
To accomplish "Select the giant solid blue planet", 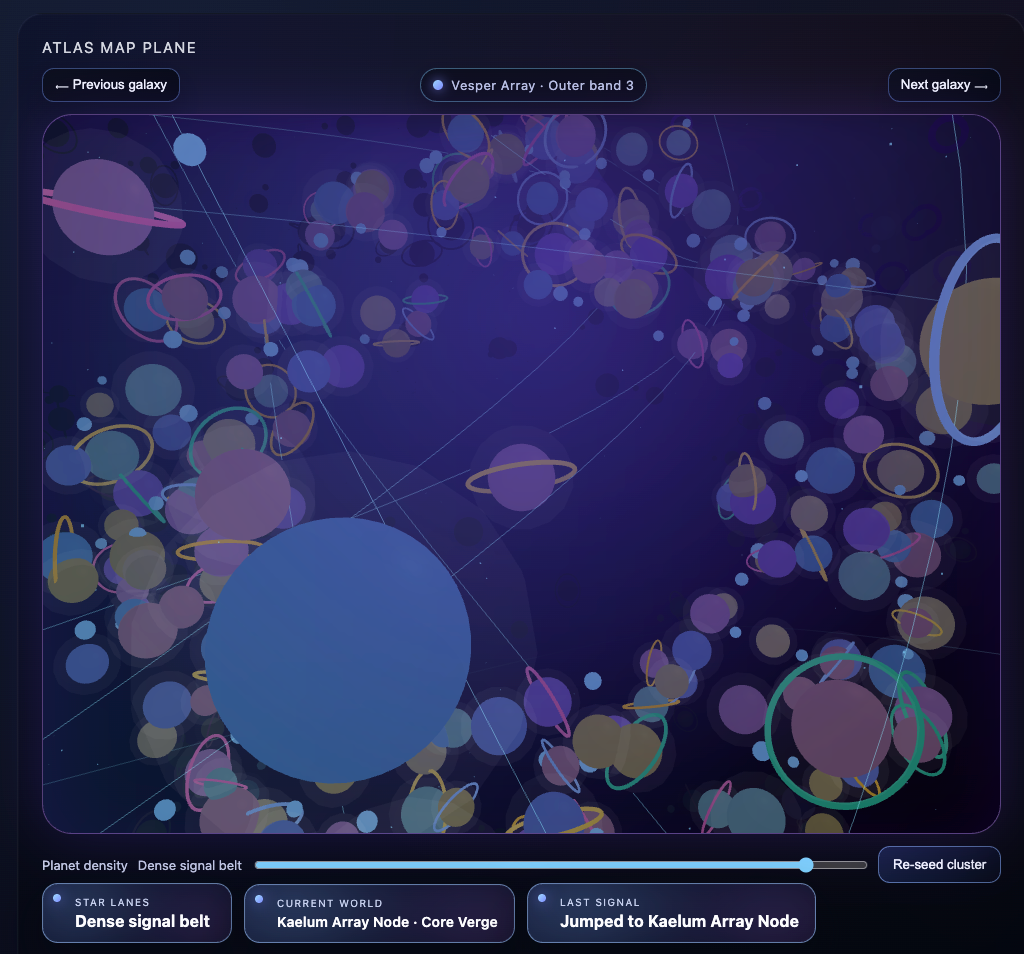I will [x=338, y=649].
